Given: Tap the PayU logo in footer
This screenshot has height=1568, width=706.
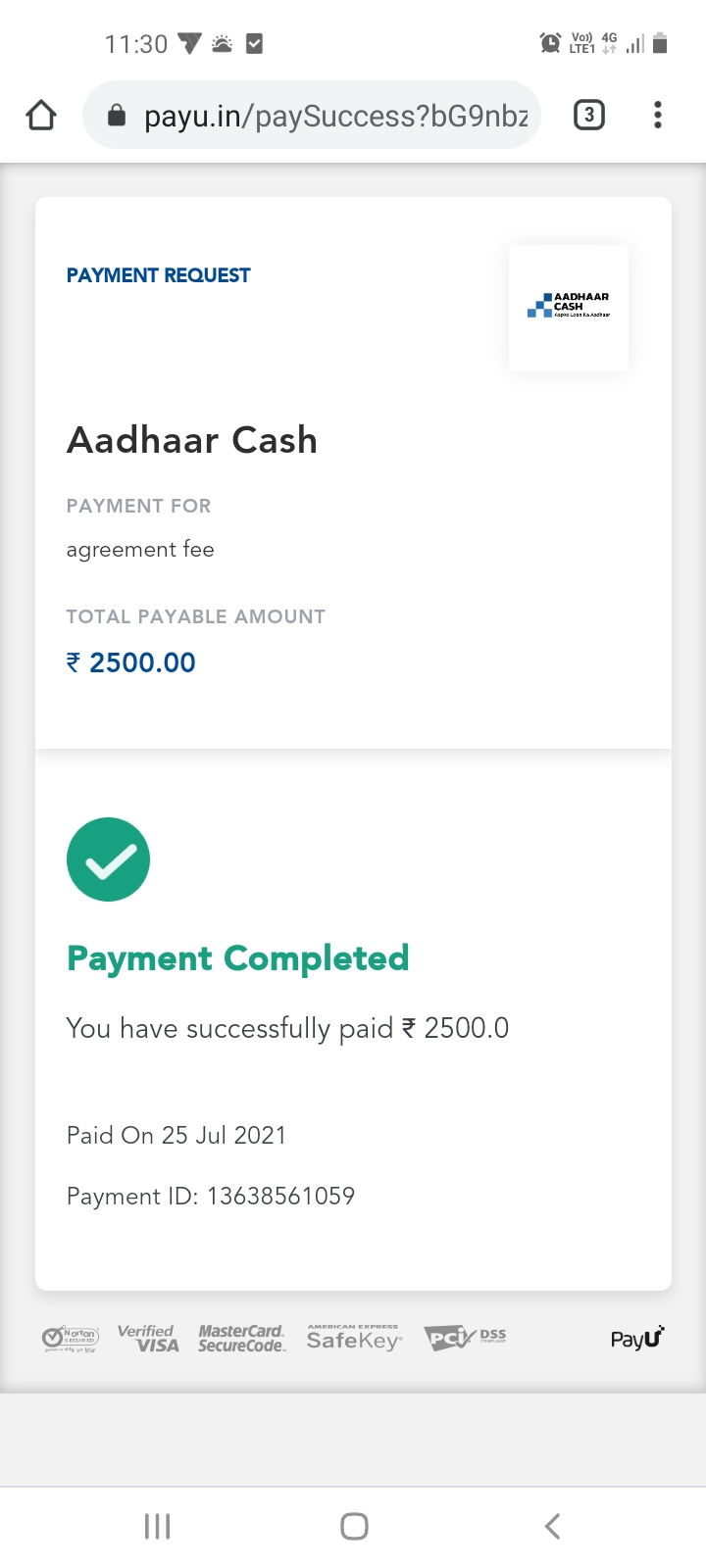Looking at the screenshot, I should 636,1339.
